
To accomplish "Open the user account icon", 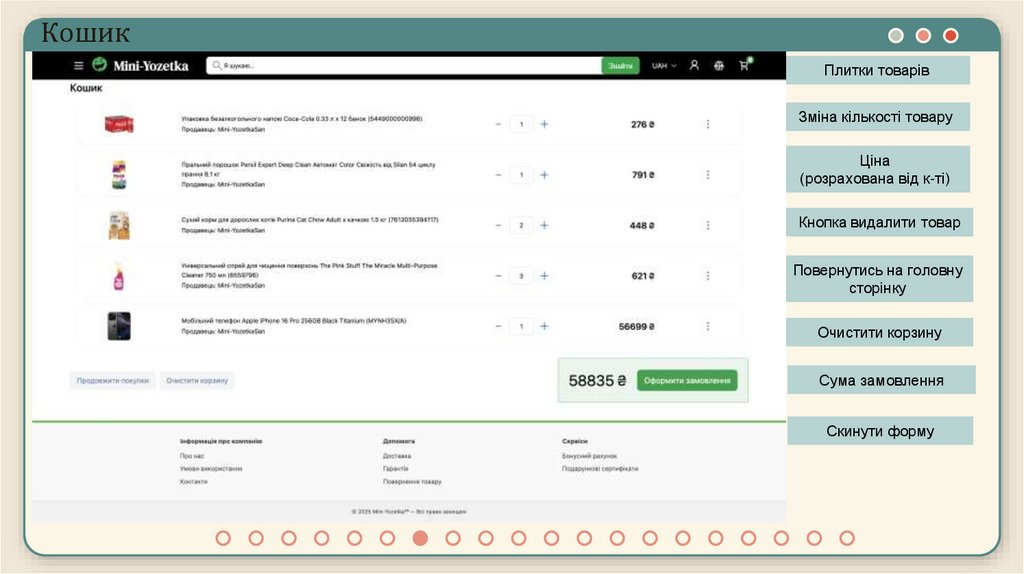I will pyautogui.click(x=694, y=65).
